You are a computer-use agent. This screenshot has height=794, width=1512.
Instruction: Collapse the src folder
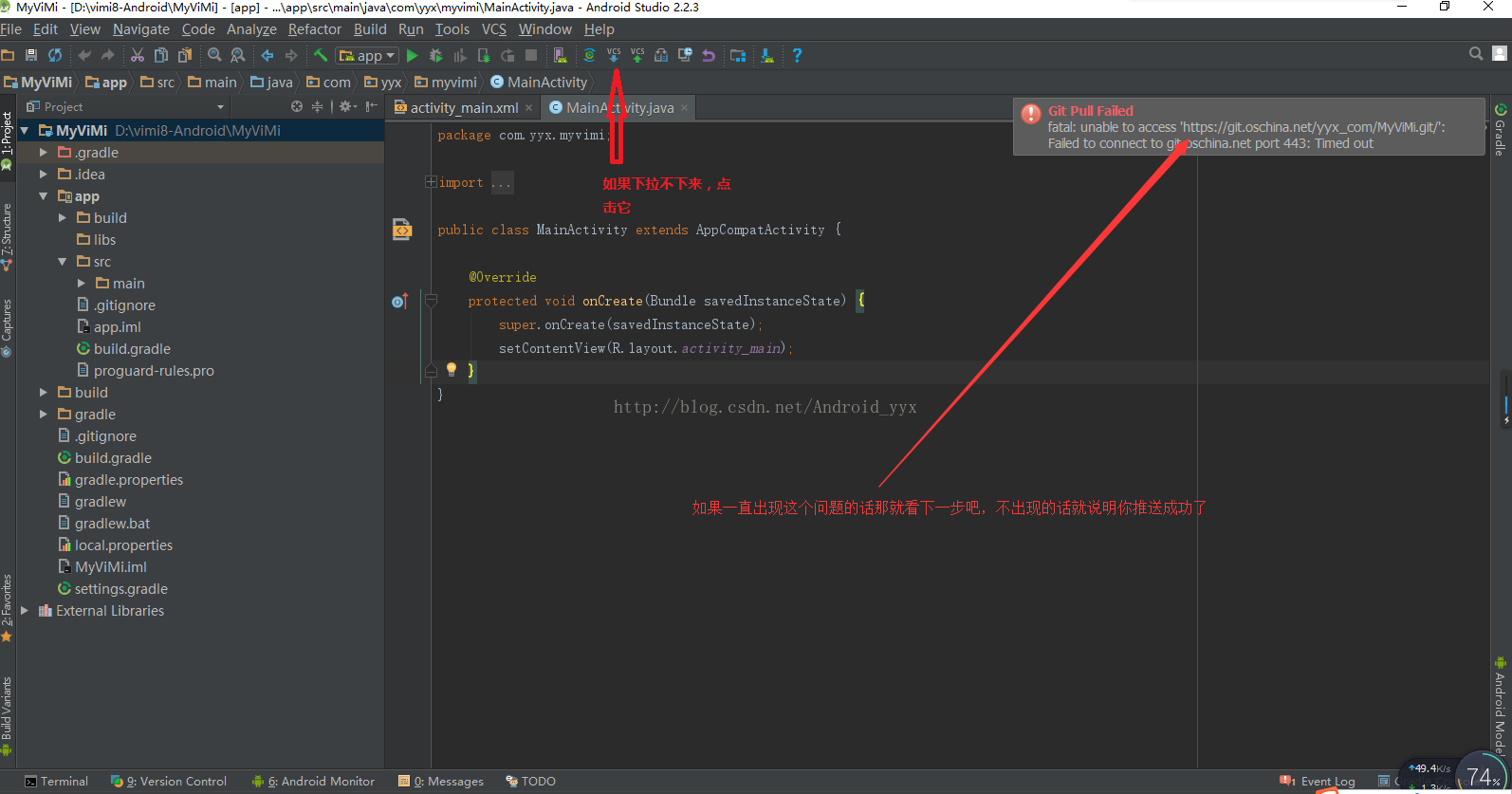[63, 262]
